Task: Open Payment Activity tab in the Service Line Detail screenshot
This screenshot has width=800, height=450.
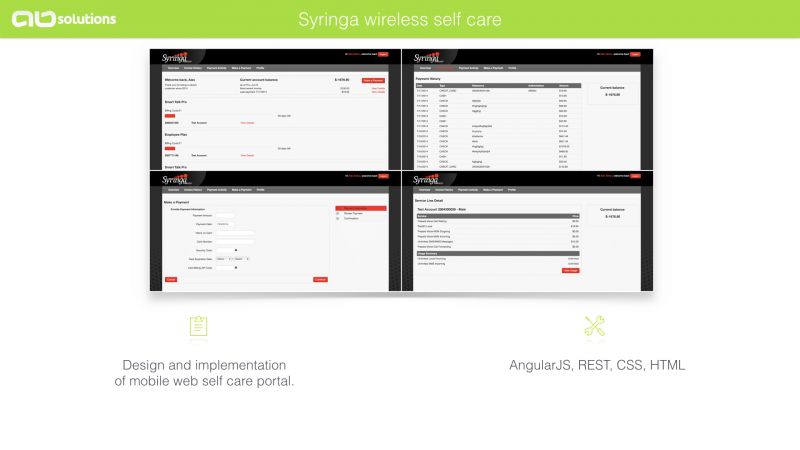Action: click(x=468, y=190)
